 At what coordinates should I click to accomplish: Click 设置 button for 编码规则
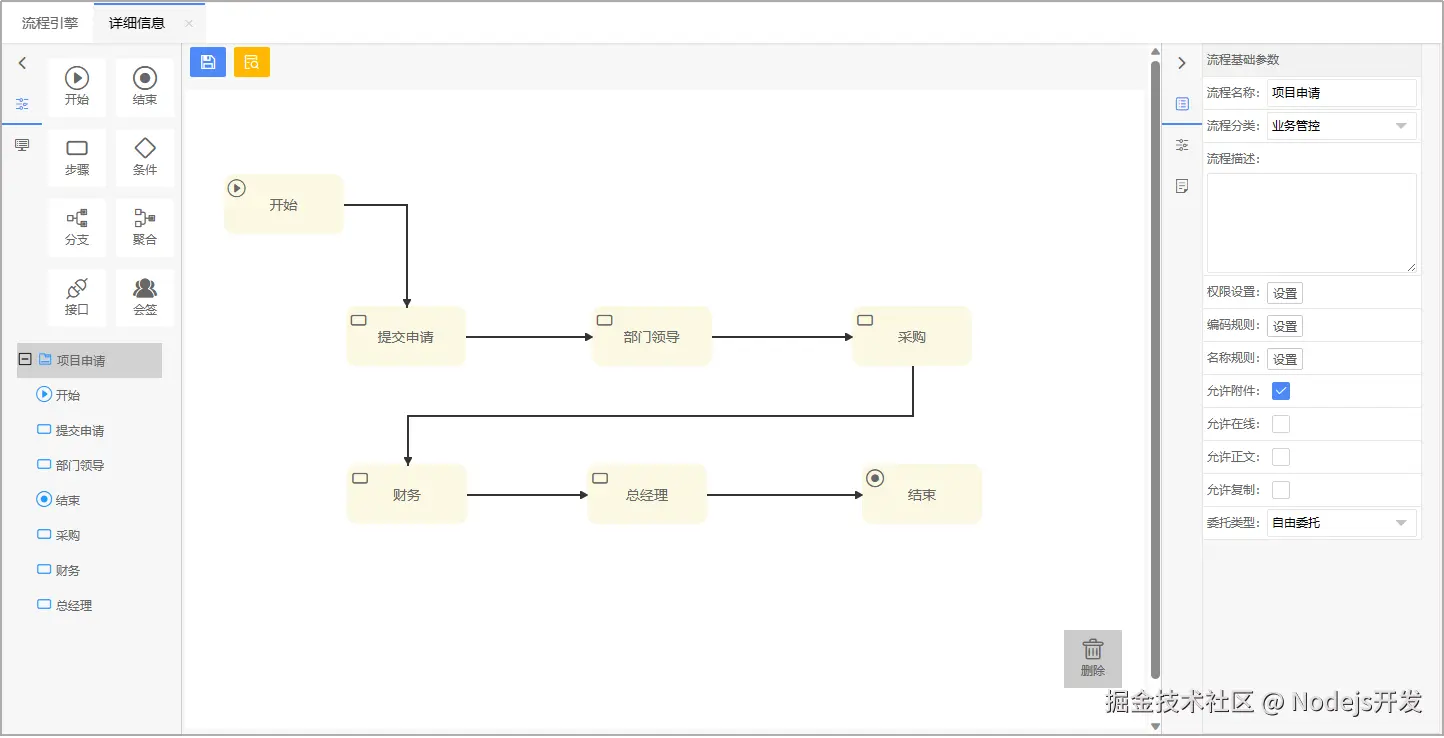point(1285,326)
